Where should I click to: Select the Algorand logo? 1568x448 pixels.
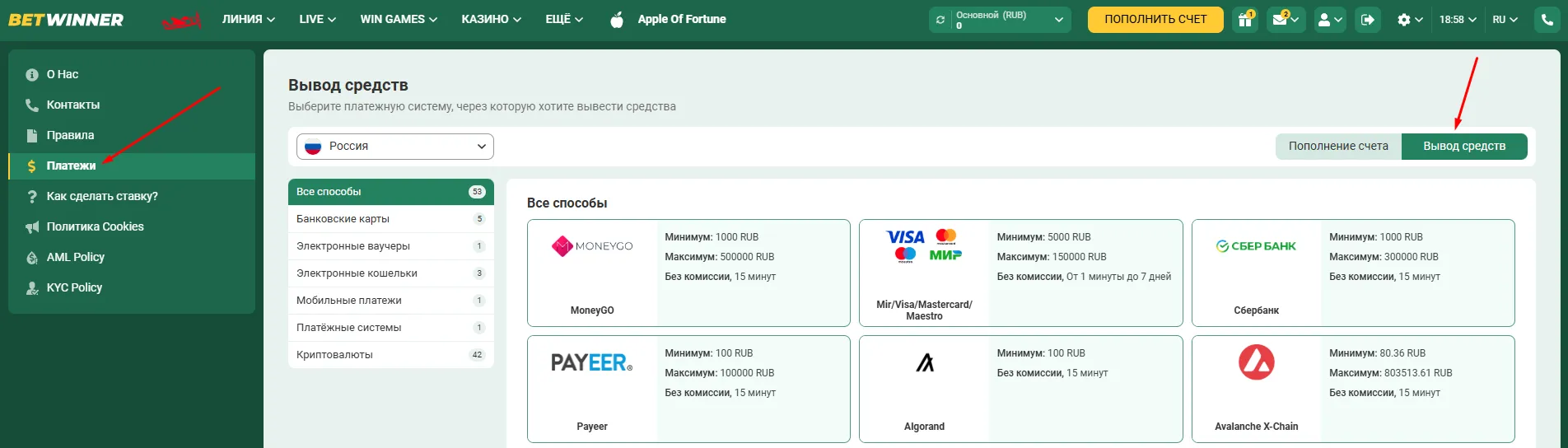[x=925, y=362]
